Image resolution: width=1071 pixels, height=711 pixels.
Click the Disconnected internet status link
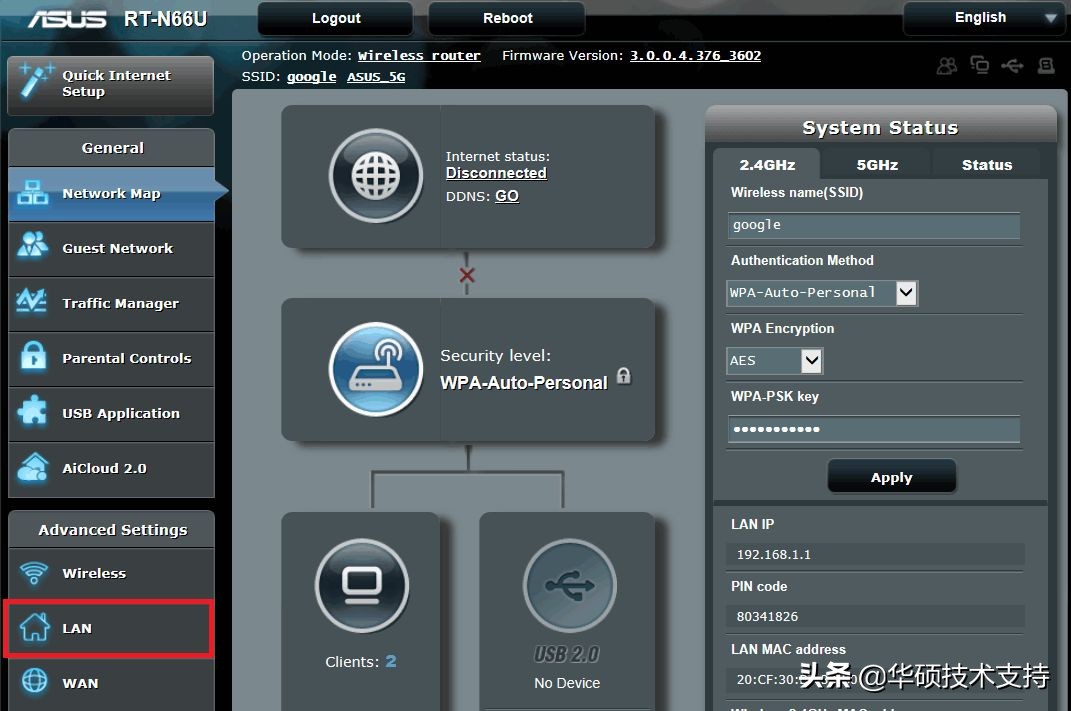coord(496,173)
